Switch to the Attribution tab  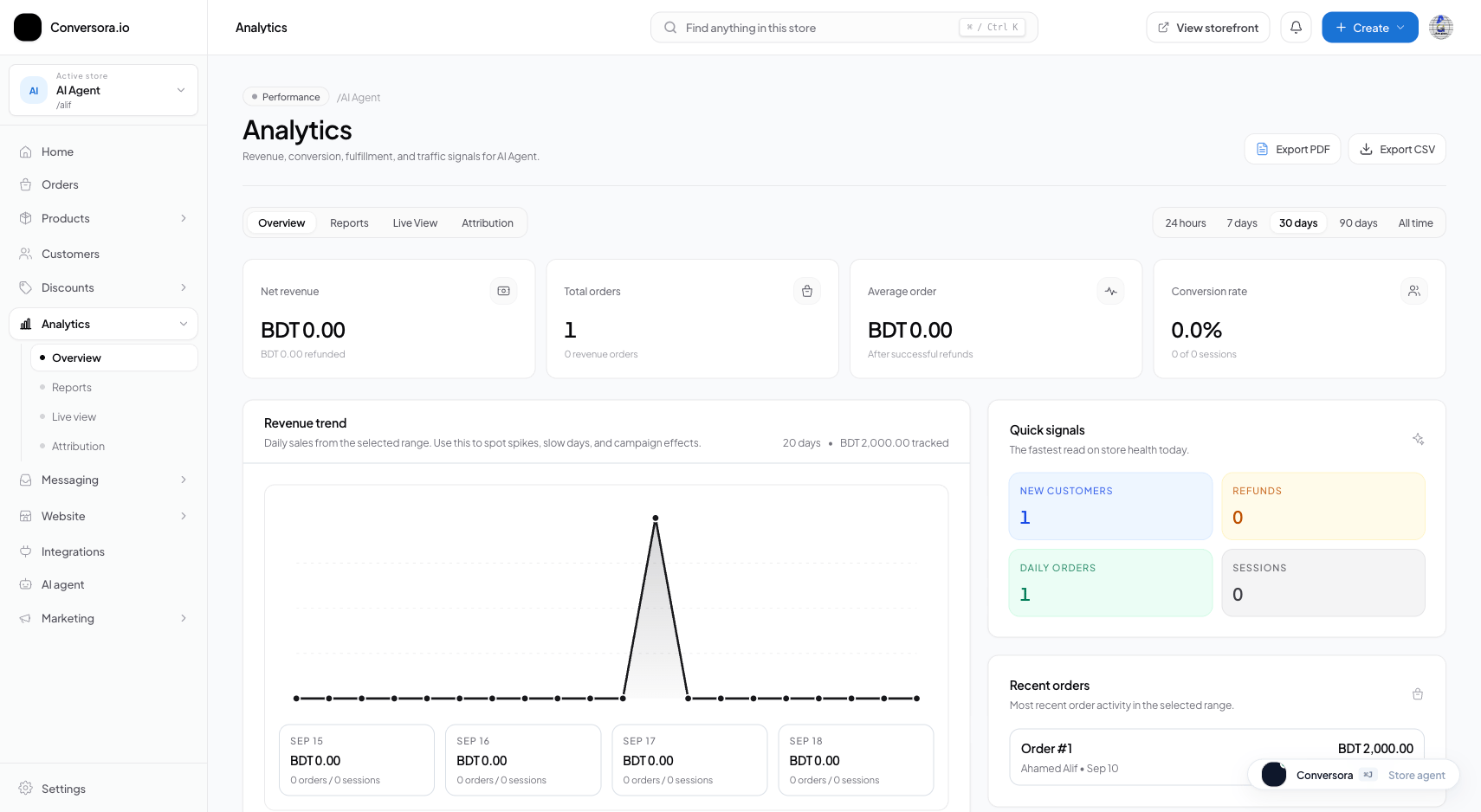(488, 223)
